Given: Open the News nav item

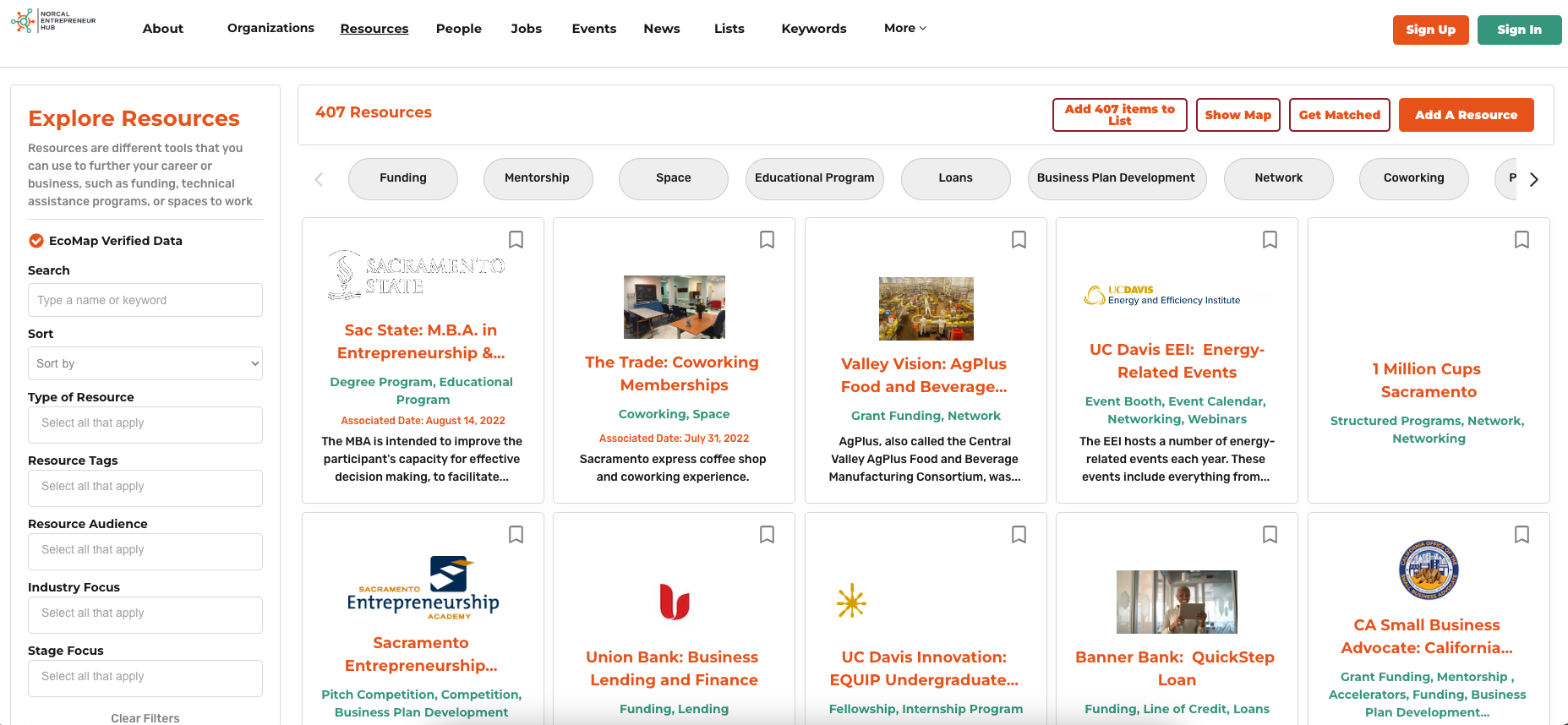Looking at the screenshot, I should pyautogui.click(x=662, y=29).
